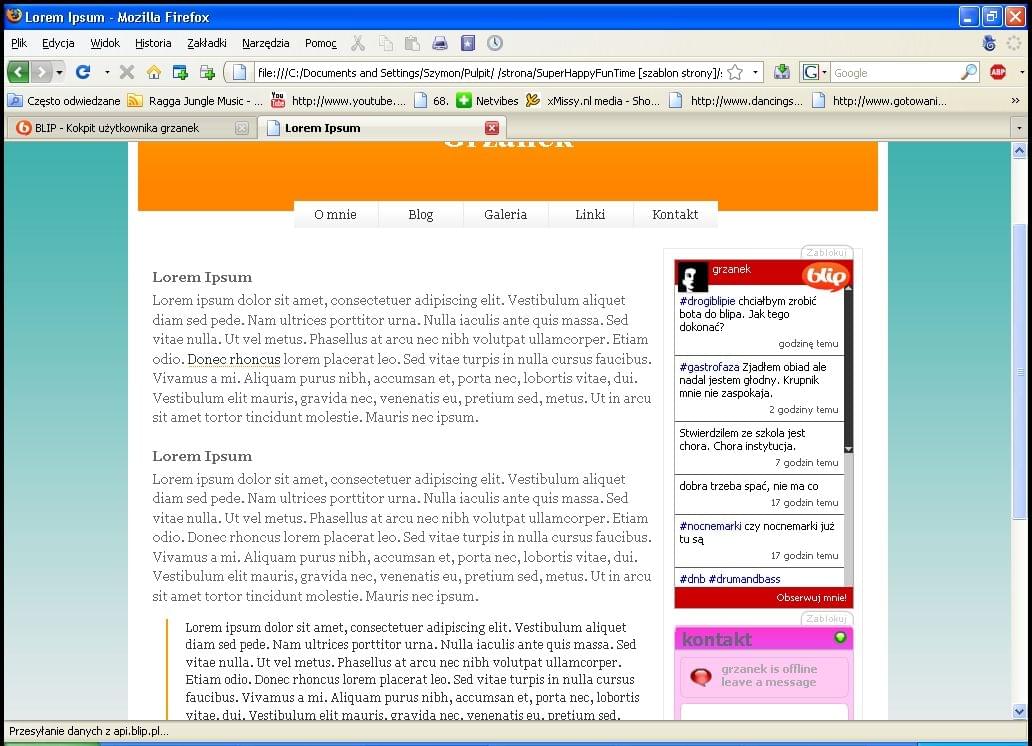The height and width of the screenshot is (746, 1032).
Task: Click the green status dot in the kontakt header
Action: pos(840,637)
